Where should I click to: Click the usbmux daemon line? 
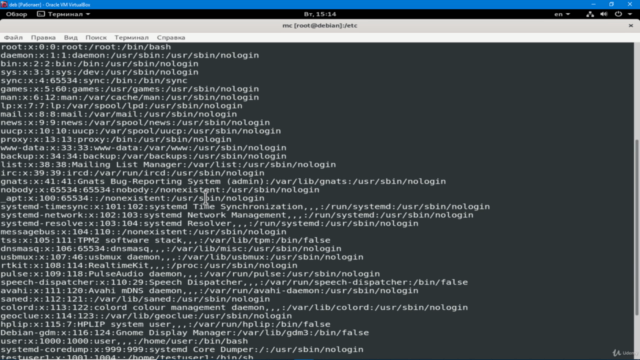click(182, 257)
